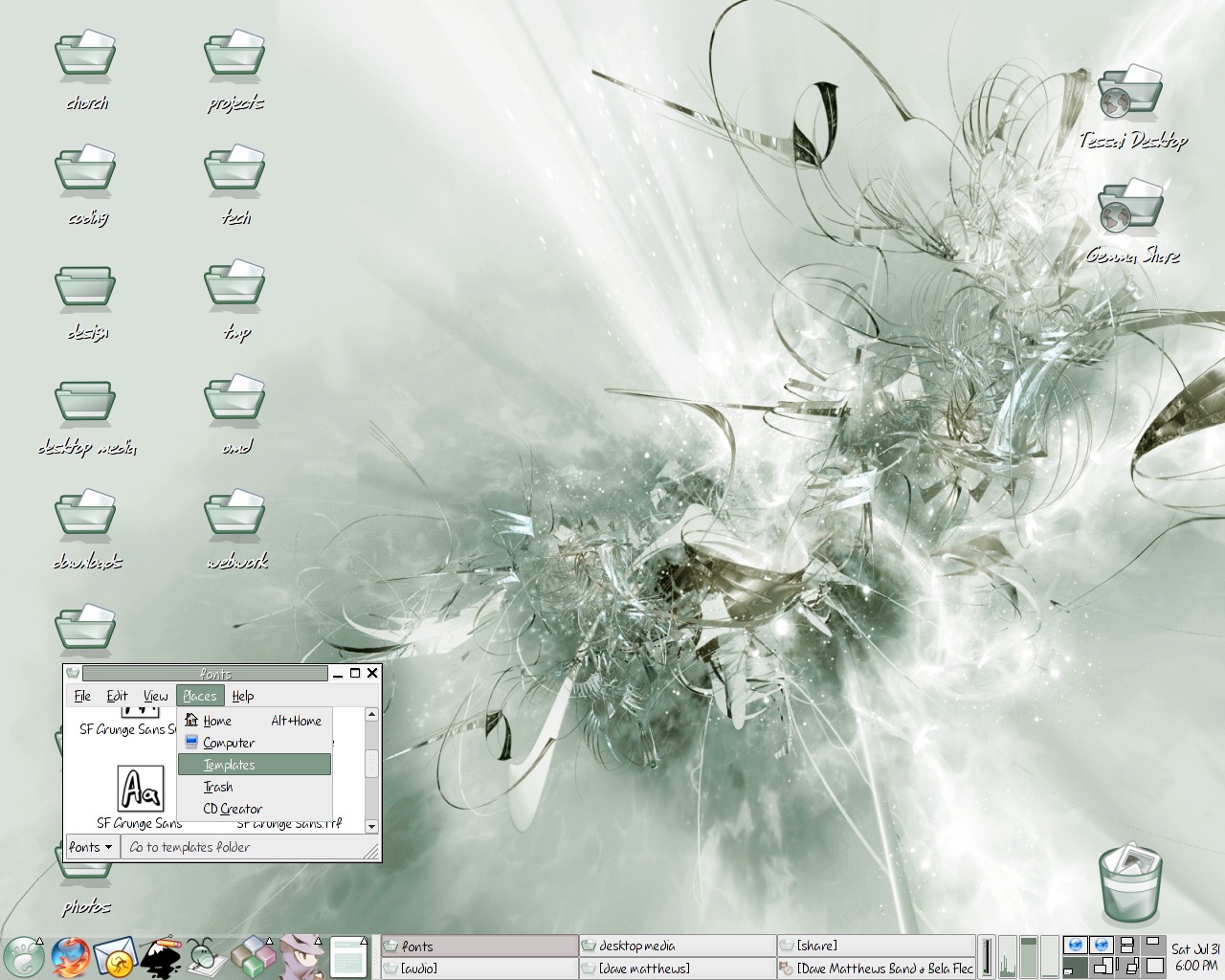
Task: Expand the fonts location dropdown in status bar
Action: tap(92, 847)
